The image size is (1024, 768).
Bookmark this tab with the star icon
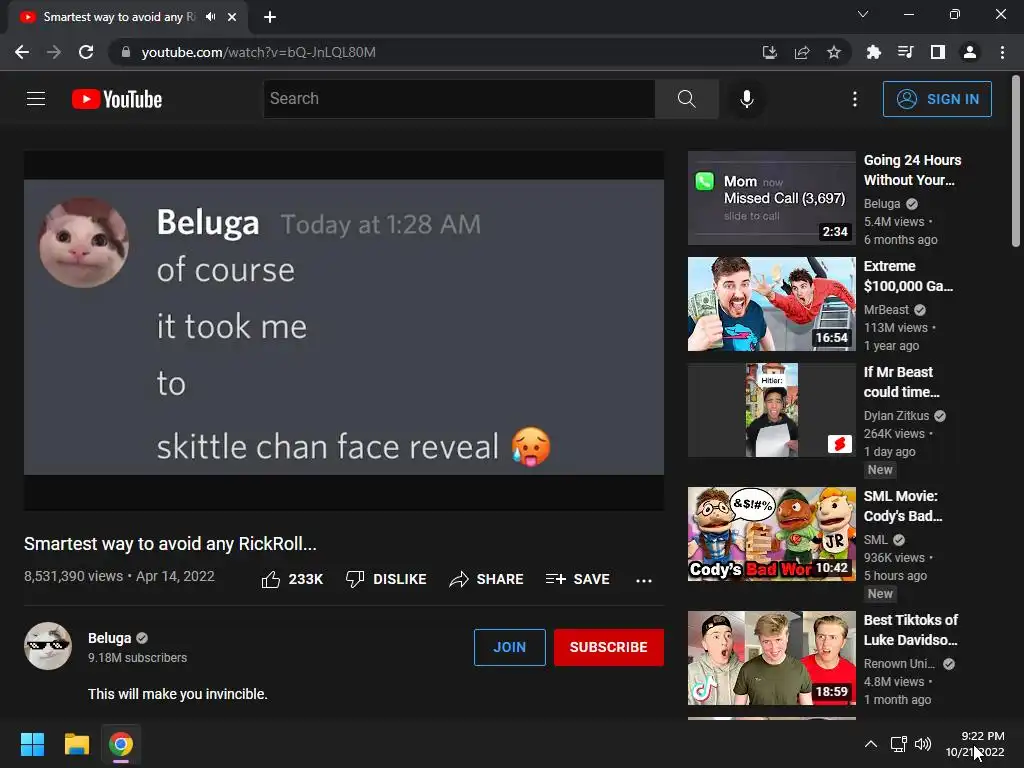[834, 52]
